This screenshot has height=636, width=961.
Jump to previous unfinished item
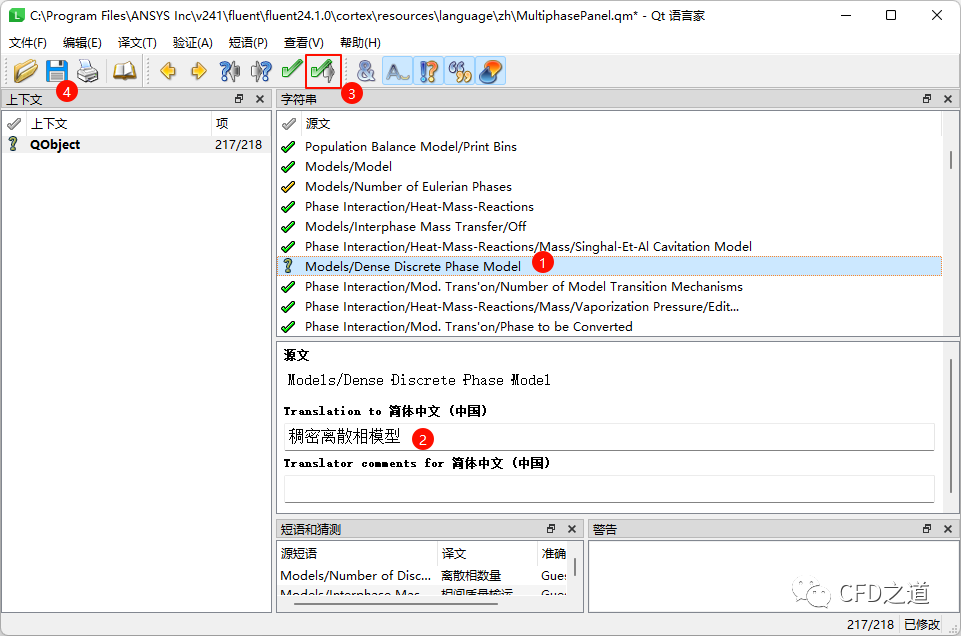point(230,71)
